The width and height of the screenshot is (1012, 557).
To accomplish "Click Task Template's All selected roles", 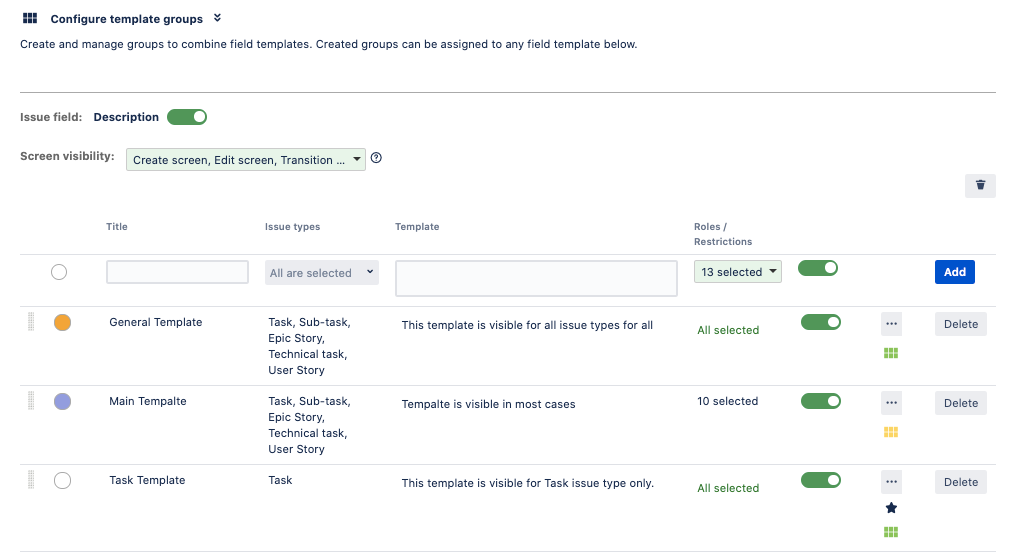I will tap(728, 488).
